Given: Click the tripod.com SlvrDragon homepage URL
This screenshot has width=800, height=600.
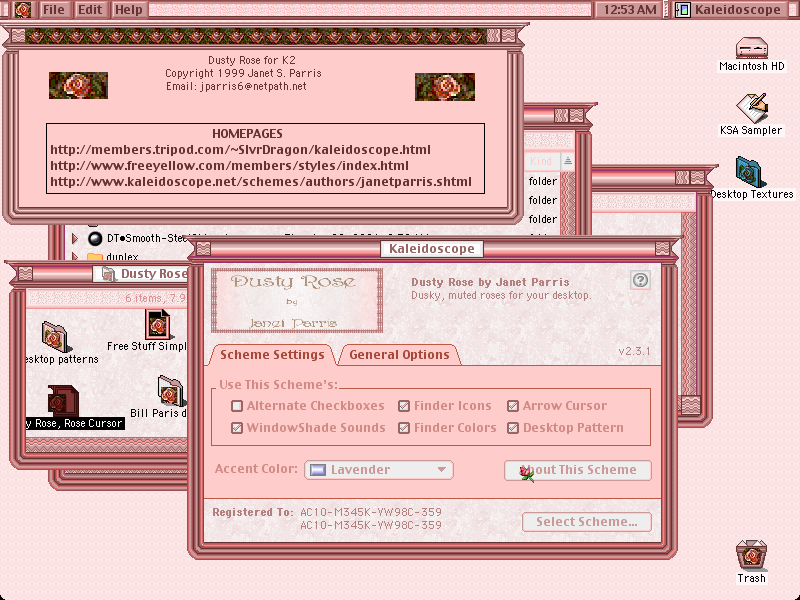Looking at the screenshot, I should tap(240, 149).
